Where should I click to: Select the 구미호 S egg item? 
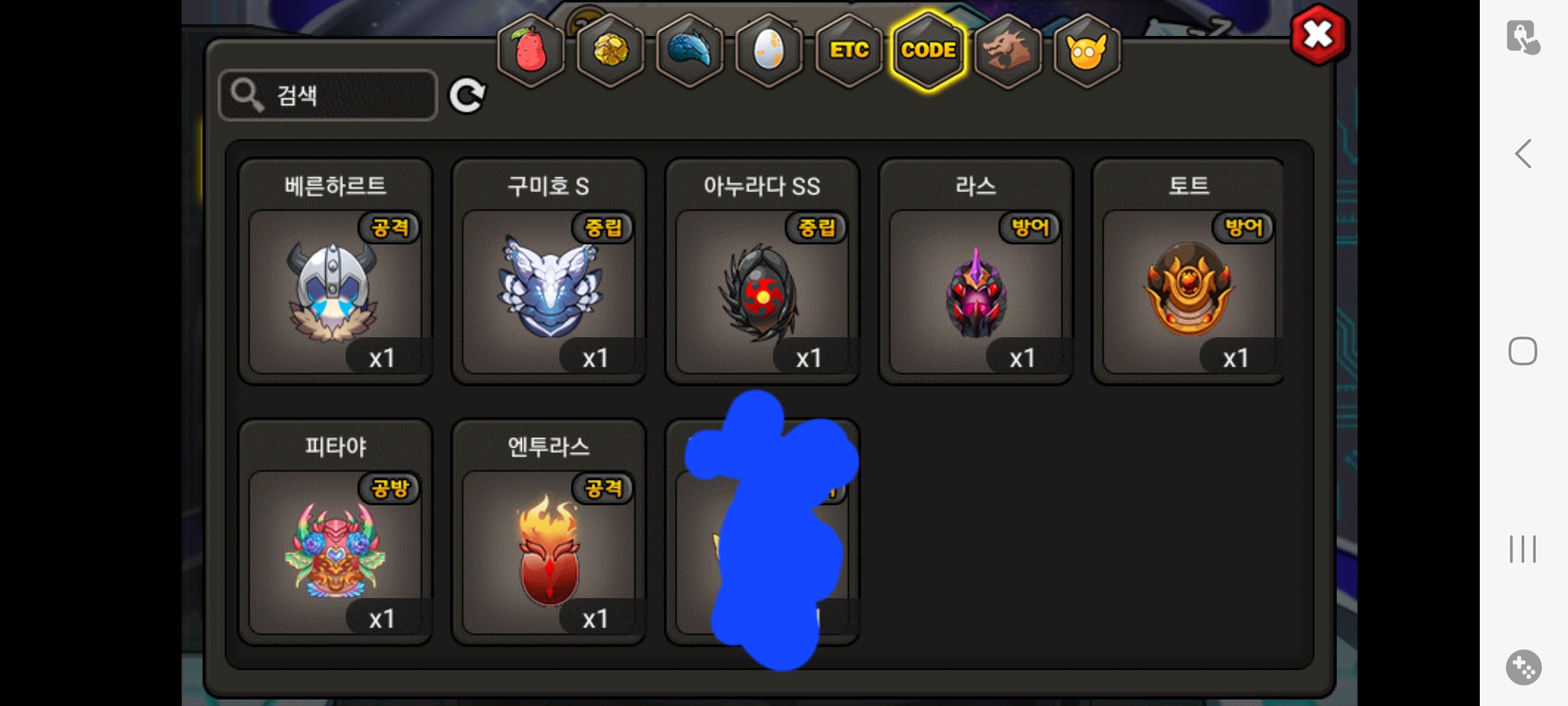tap(549, 271)
